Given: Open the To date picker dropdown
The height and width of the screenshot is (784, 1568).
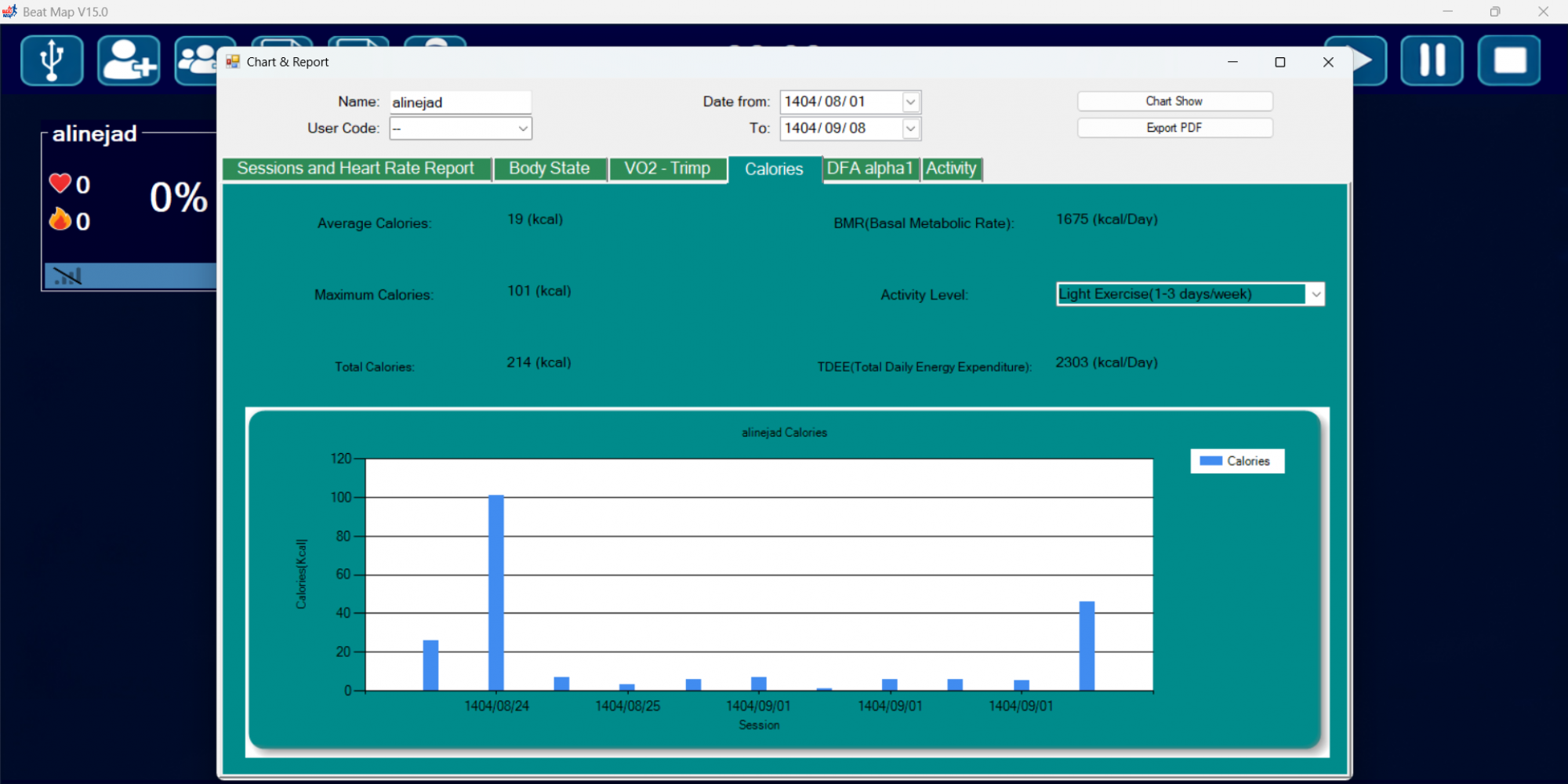Looking at the screenshot, I should click(x=910, y=129).
